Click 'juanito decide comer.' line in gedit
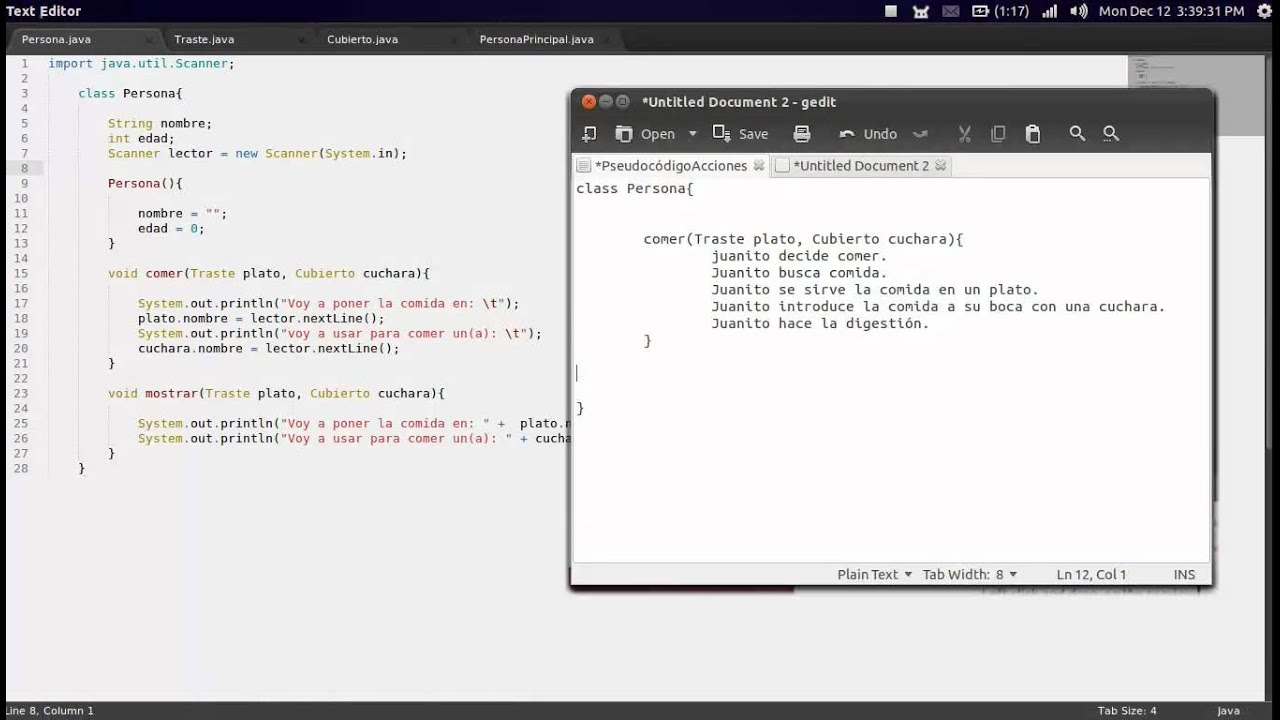 point(799,256)
